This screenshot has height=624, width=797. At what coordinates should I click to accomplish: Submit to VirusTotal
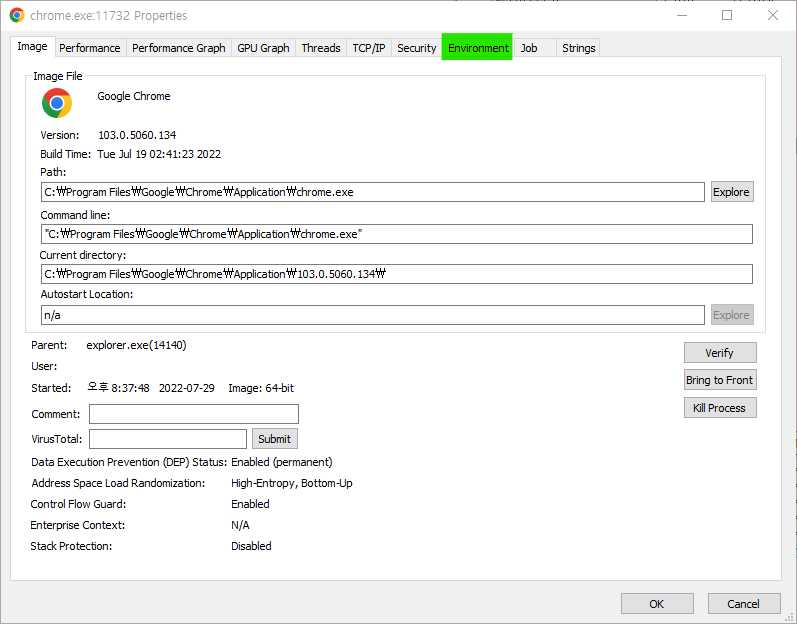click(x=274, y=439)
